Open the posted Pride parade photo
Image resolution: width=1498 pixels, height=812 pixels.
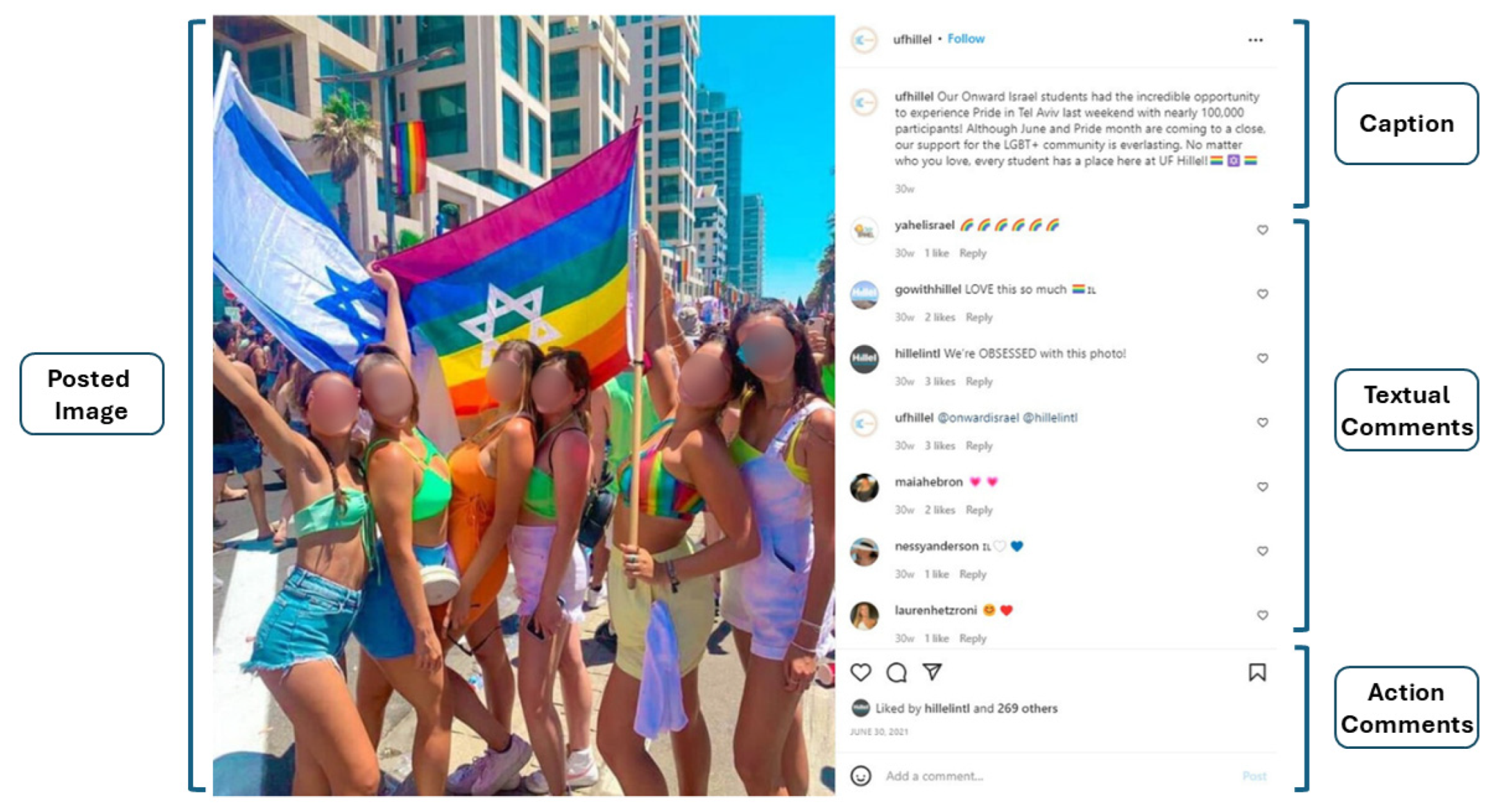[524, 406]
